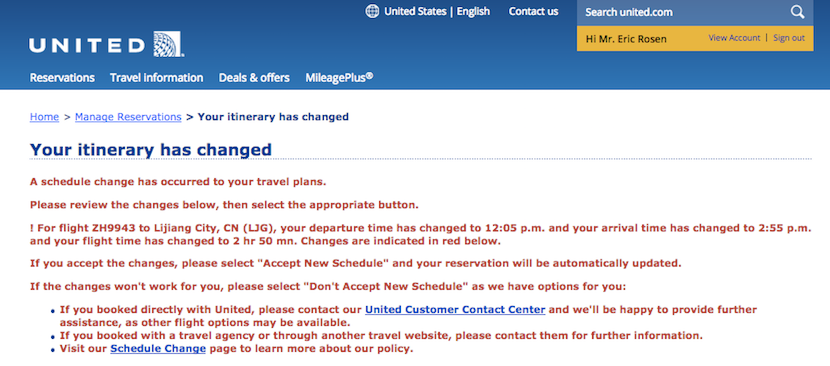The height and width of the screenshot is (366, 830).
Task: Click the United globe emblem logo
Action: tap(168, 44)
